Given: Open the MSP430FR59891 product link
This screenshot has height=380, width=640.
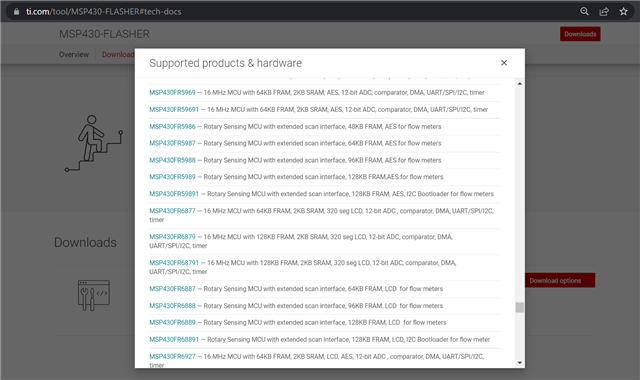Looking at the screenshot, I should [174, 194].
